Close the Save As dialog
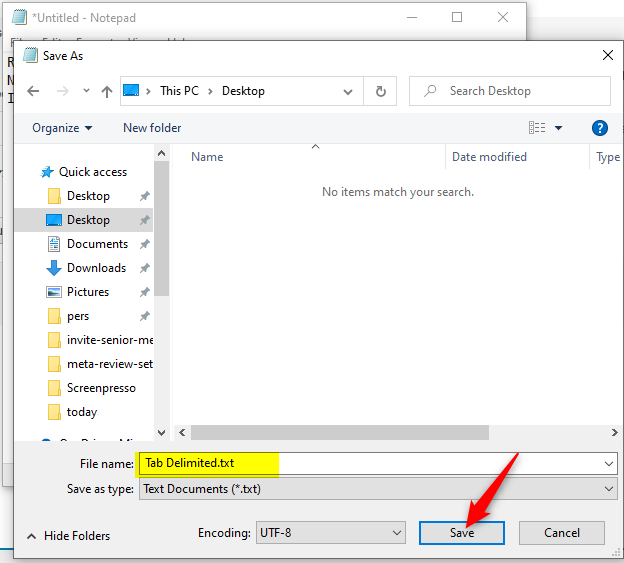Image resolution: width=624 pixels, height=563 pixels. tap(608, 55)
